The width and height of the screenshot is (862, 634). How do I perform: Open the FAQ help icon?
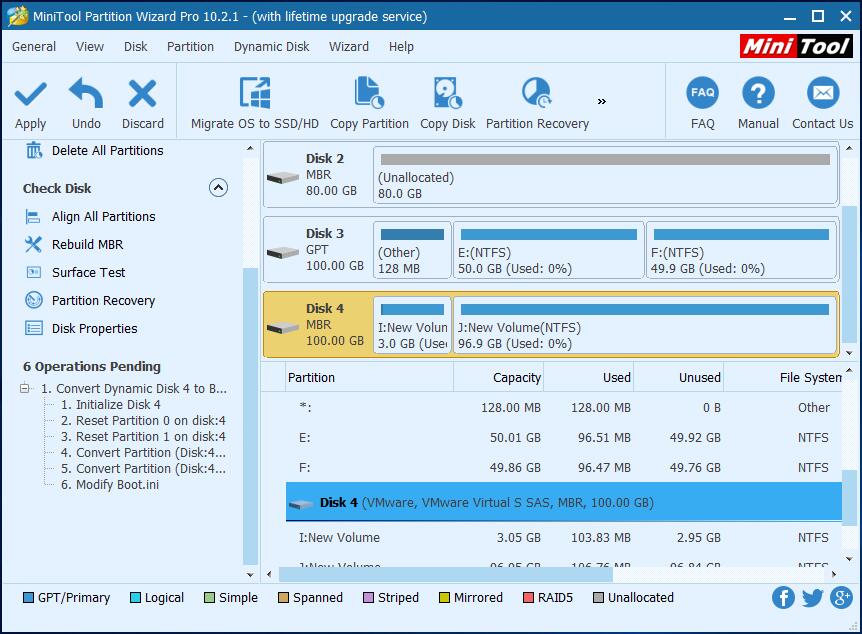click(x=703, y=94)
